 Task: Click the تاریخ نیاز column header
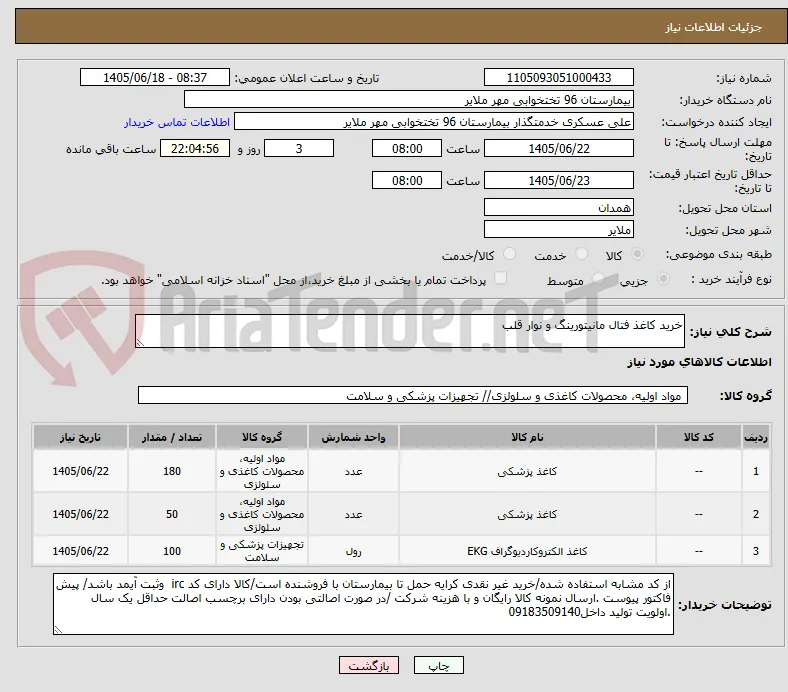pyautogui.click(x=80, y=437)
